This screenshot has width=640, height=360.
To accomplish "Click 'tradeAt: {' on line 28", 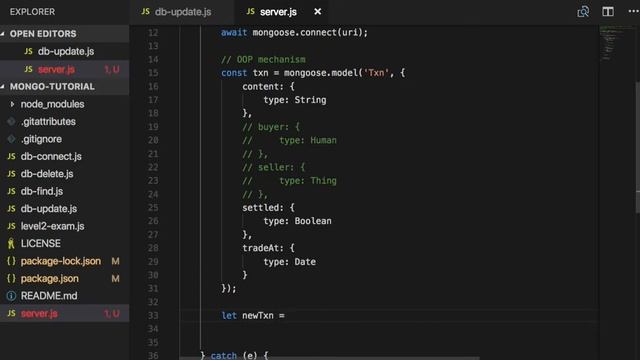I will (269, 248).
